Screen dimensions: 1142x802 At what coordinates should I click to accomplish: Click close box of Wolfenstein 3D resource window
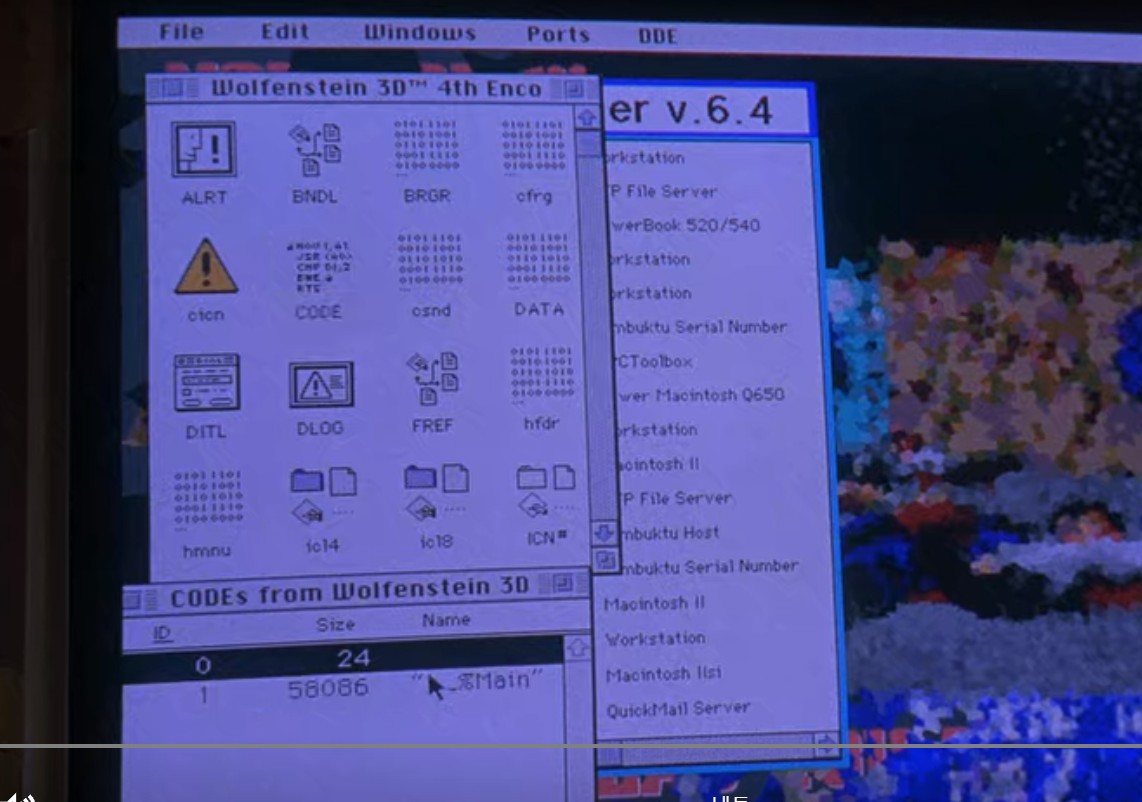click(173, 88)
